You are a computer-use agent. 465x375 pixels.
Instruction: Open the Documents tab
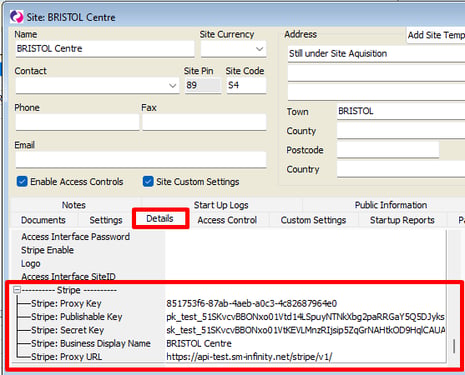(x=43, y=220)
